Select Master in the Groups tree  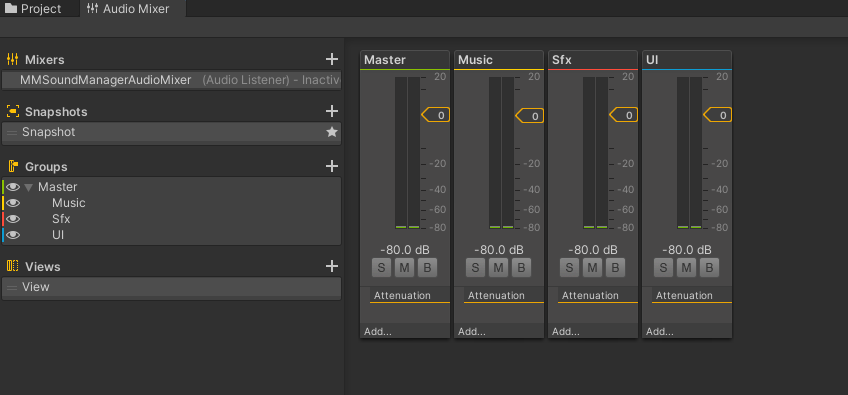tap(57, 187)
